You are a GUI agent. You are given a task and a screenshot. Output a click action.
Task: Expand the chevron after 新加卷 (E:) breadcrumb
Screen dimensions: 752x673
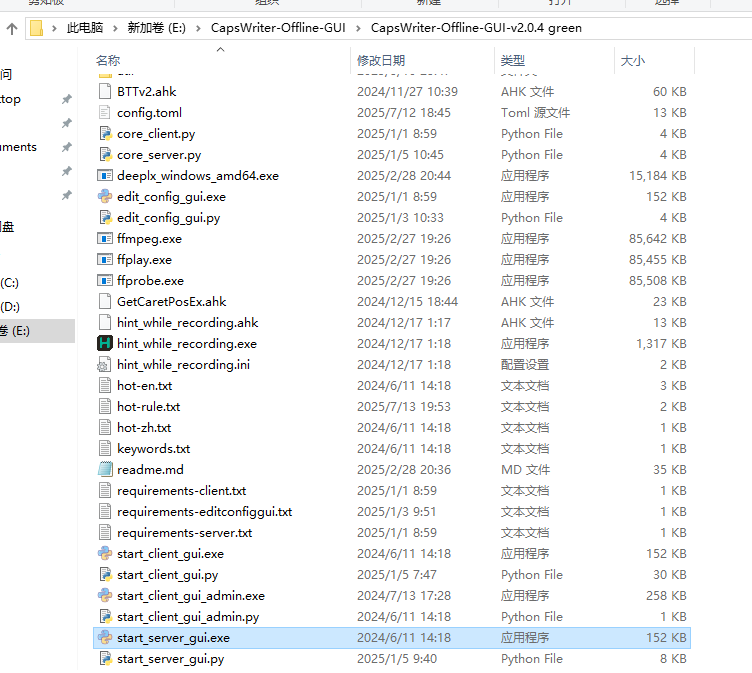[198, 28]
